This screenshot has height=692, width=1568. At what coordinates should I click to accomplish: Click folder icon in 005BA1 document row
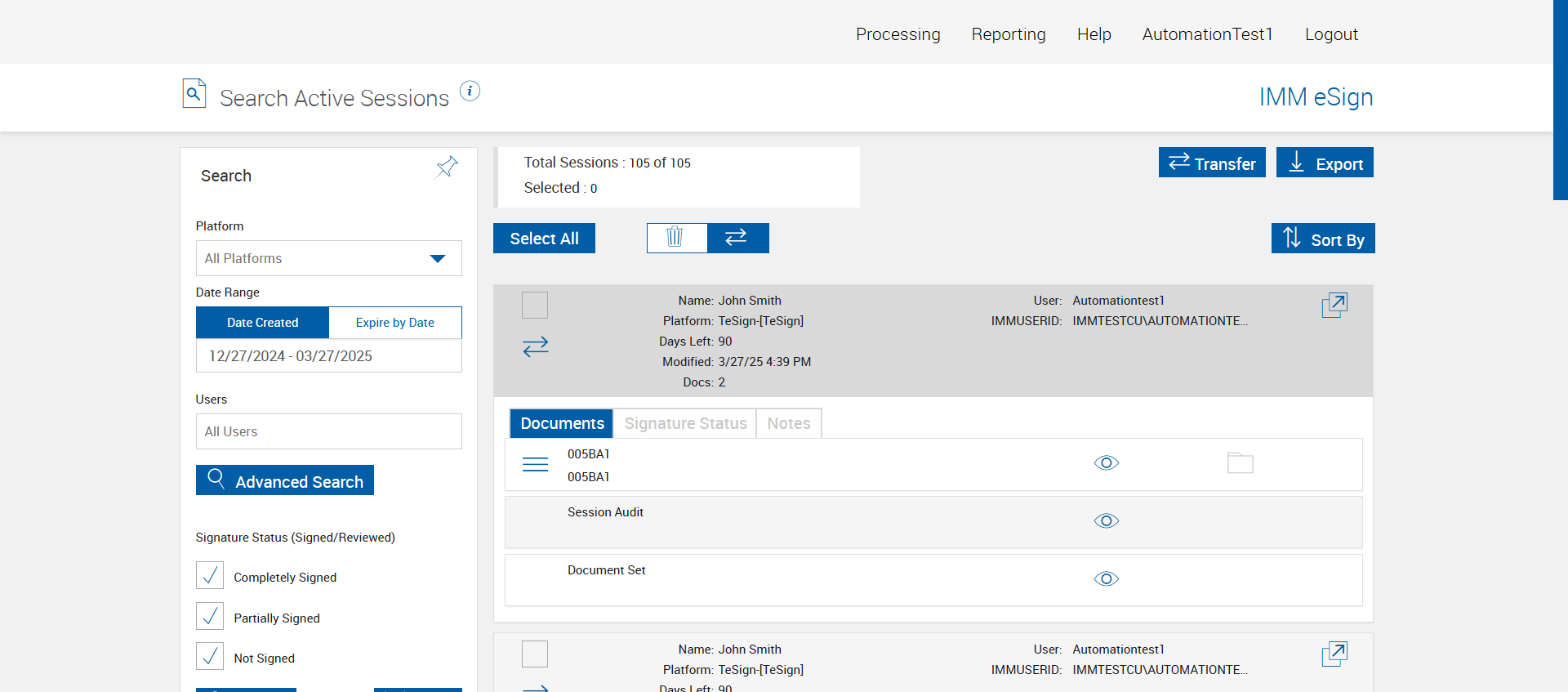(x=1240, y=463)
